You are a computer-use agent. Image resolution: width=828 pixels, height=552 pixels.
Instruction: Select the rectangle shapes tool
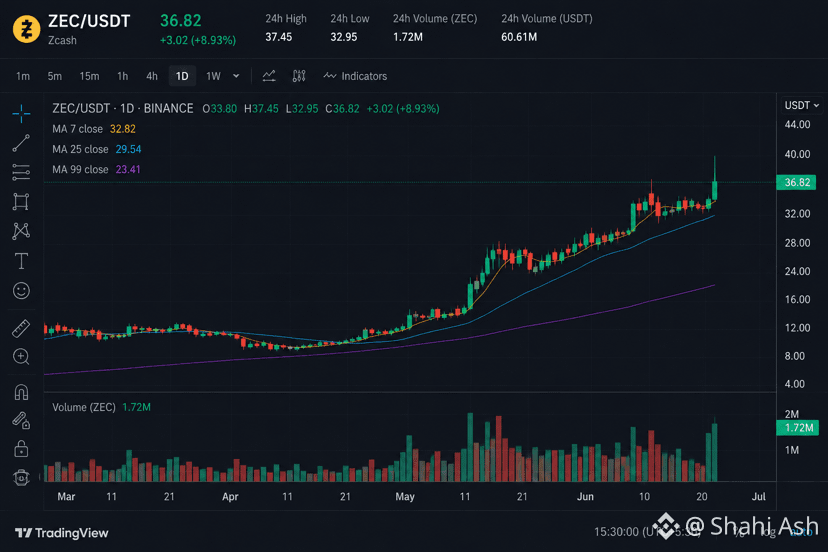21,202
